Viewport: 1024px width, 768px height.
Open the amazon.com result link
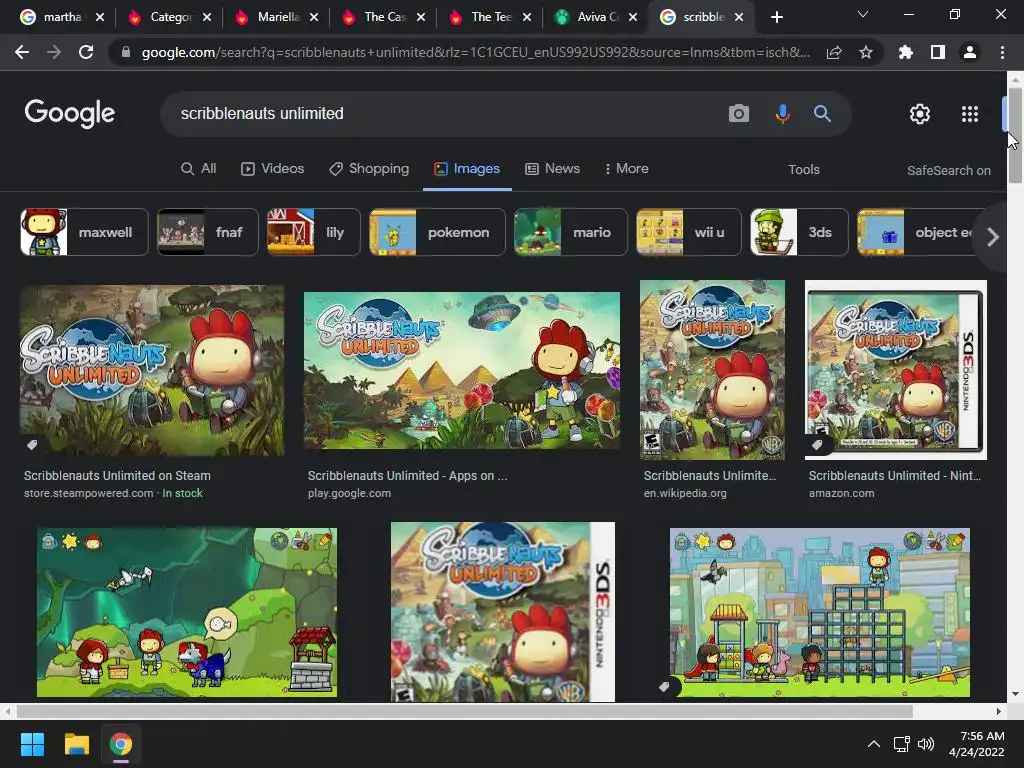[841, 493]
